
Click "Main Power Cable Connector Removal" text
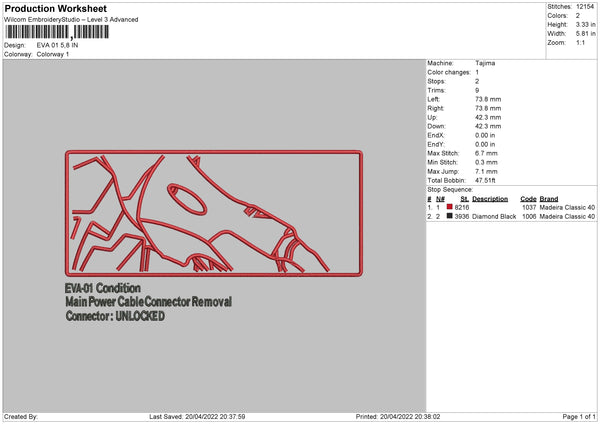(x=148, y=302)
